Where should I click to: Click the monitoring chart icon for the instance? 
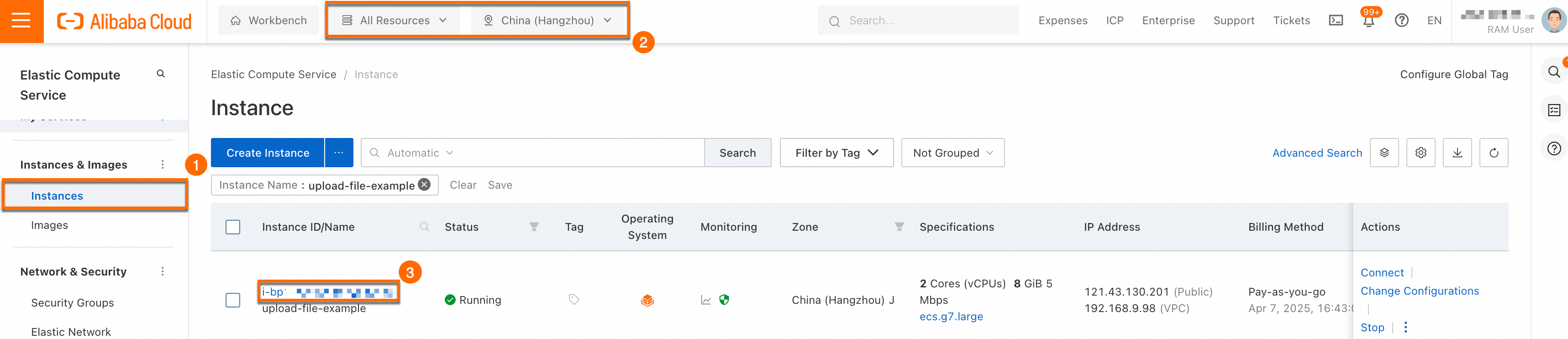tap(705, 300)
